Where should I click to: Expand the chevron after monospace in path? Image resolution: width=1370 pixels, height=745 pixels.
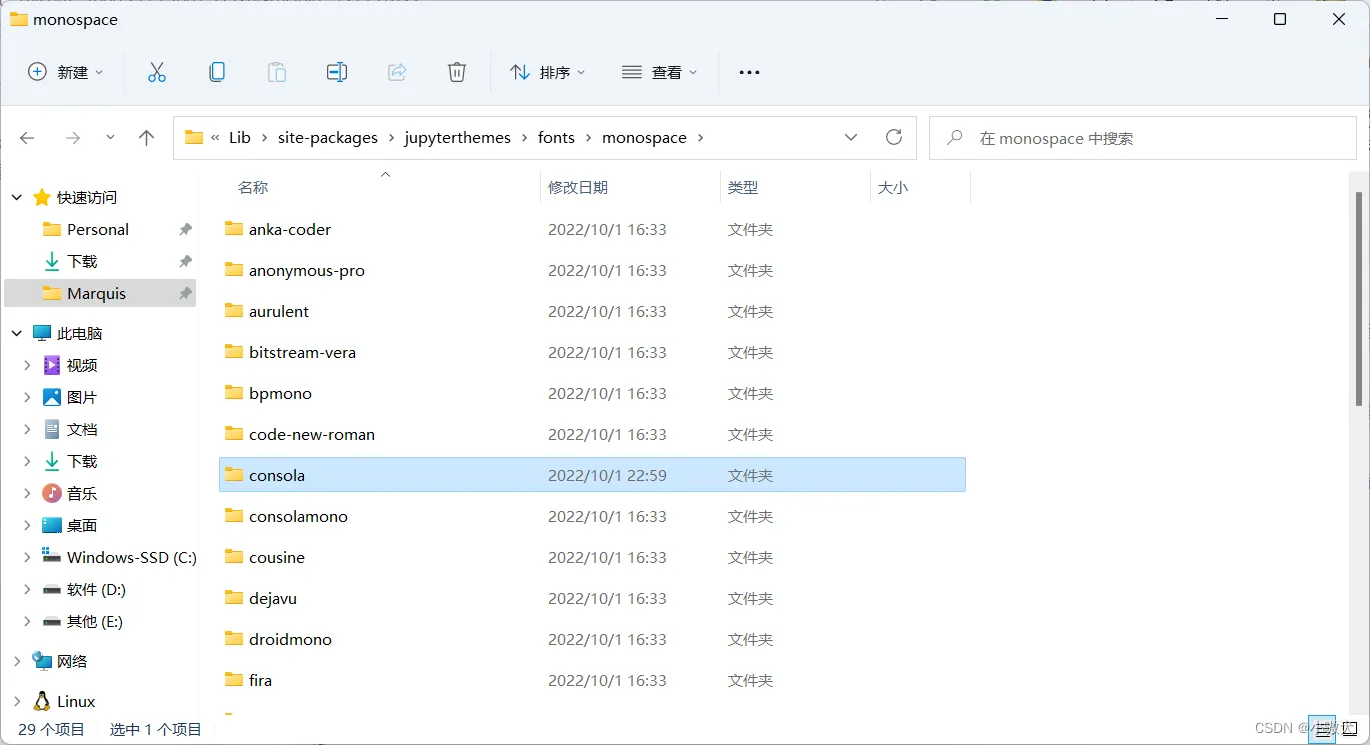click(x=700, y=138)
